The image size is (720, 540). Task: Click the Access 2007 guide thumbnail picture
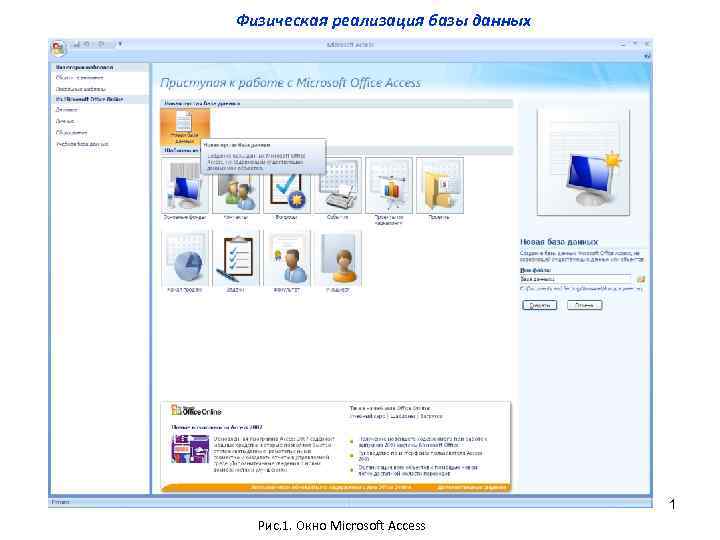pos(190,449)
